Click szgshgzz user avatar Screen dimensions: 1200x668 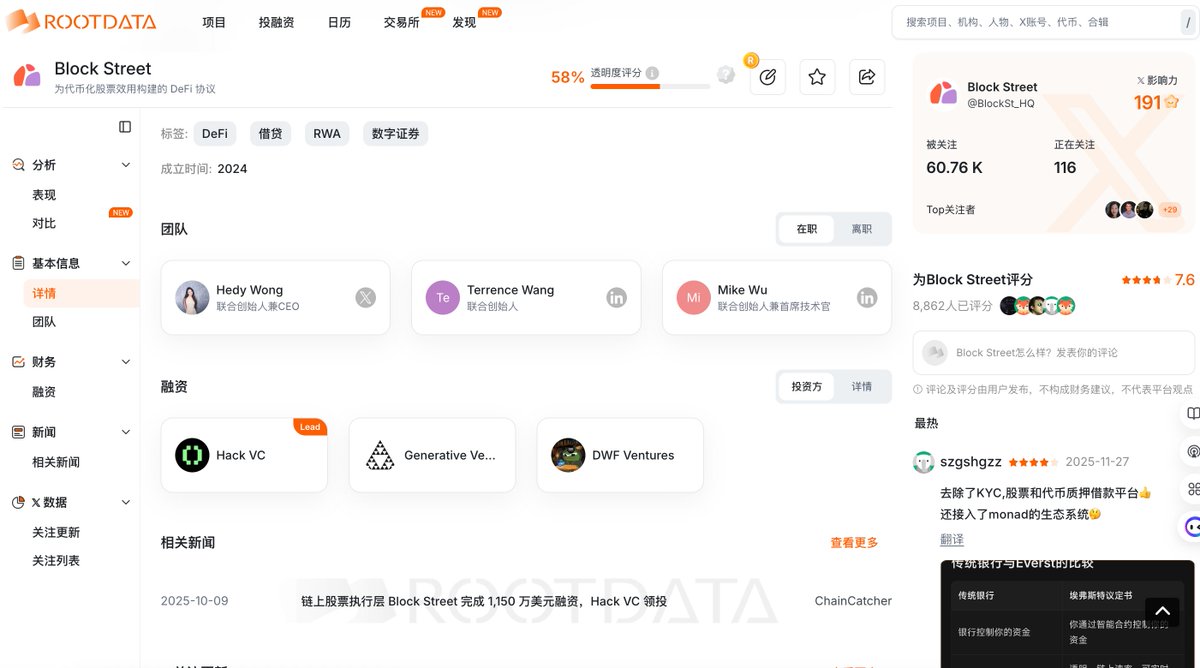(923, 462)
